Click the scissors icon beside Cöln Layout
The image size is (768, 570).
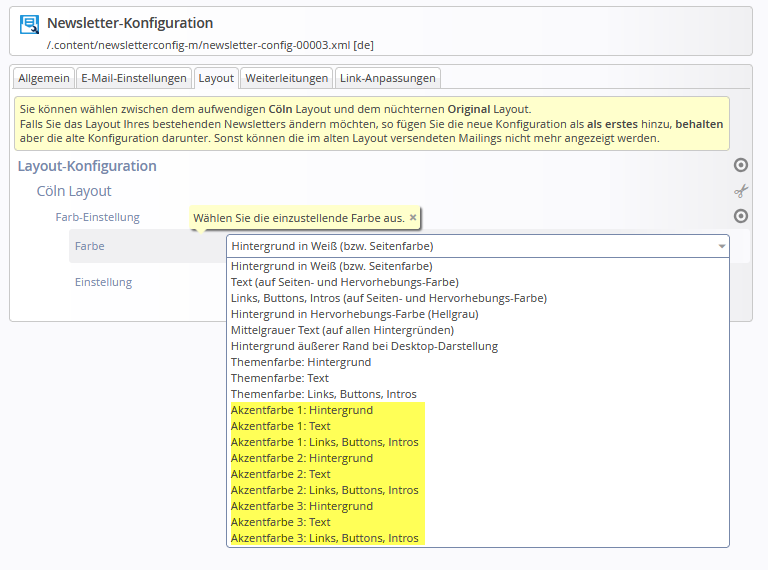[741, 191]
